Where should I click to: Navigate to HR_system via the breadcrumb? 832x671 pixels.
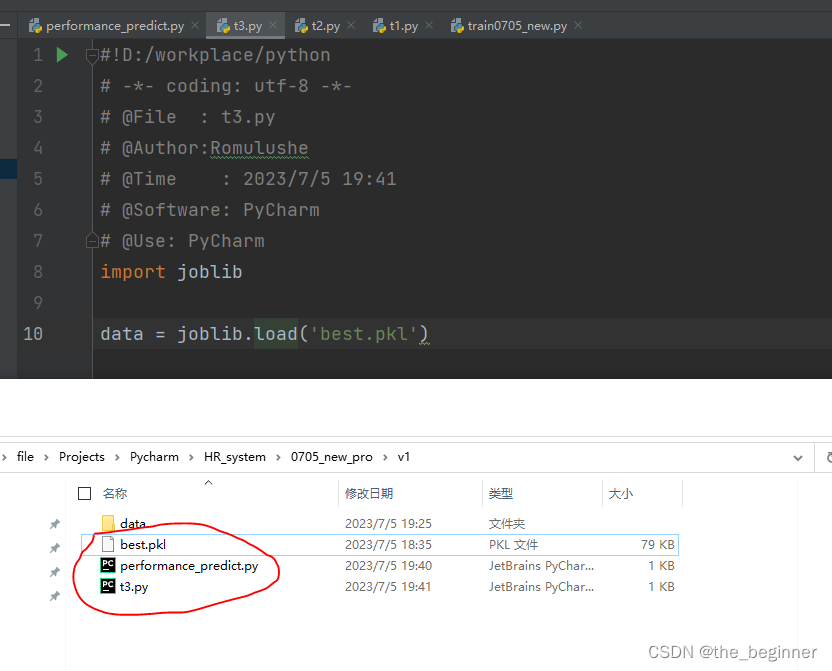point(235,457)
